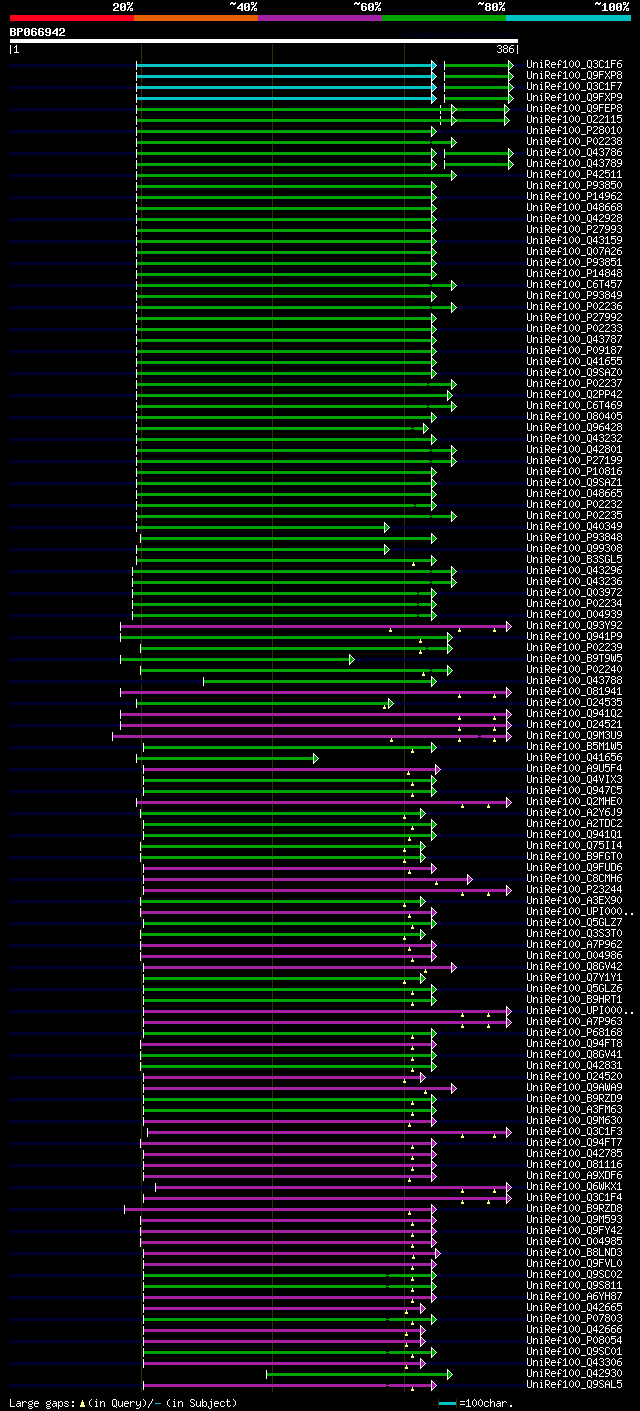Image resolution: width=640 pixels, height=1411 pixels.
Task: Click the white query ruler bar
Action: tap(264, 41)
